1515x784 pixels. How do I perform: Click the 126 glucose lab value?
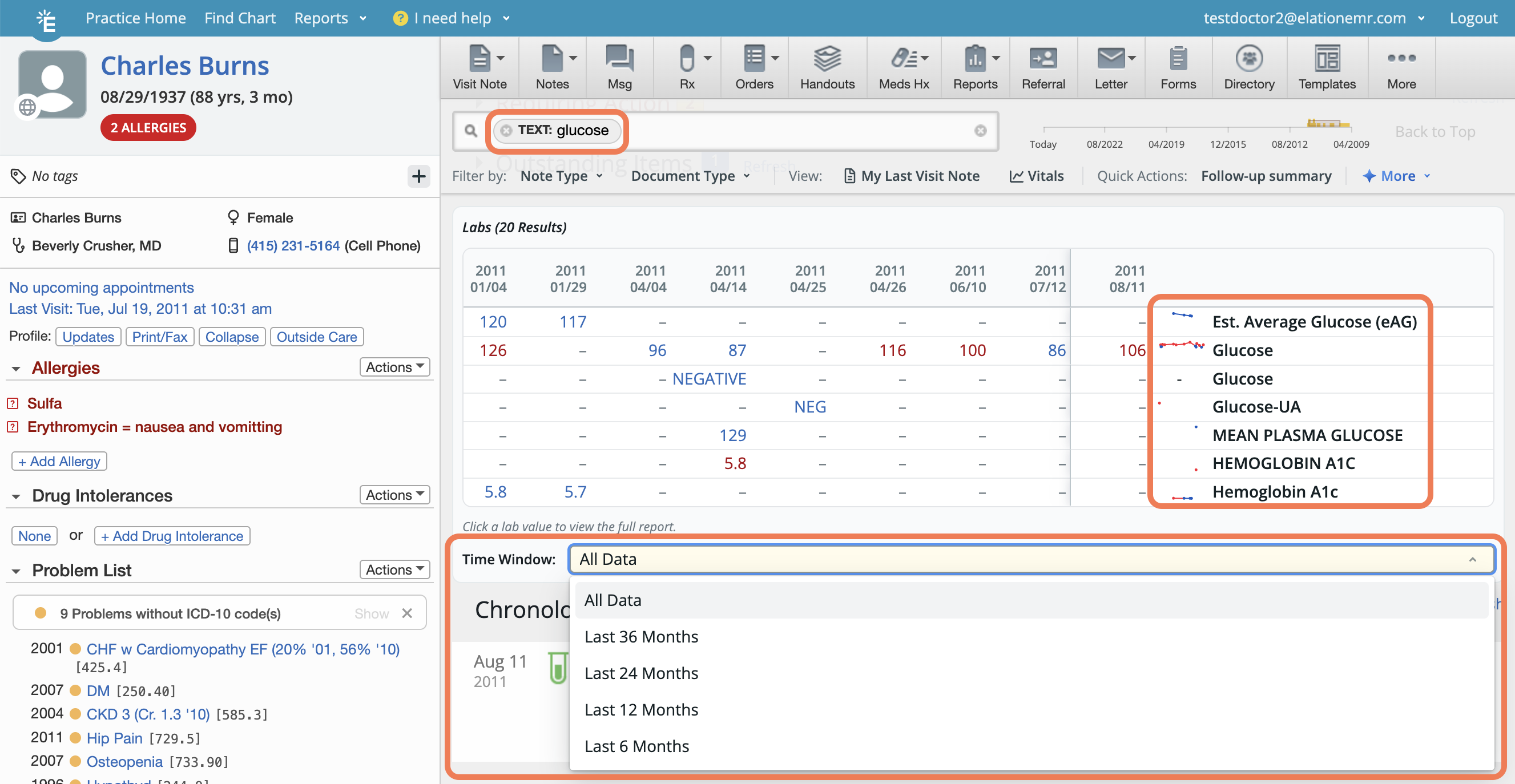pos(492,350)
